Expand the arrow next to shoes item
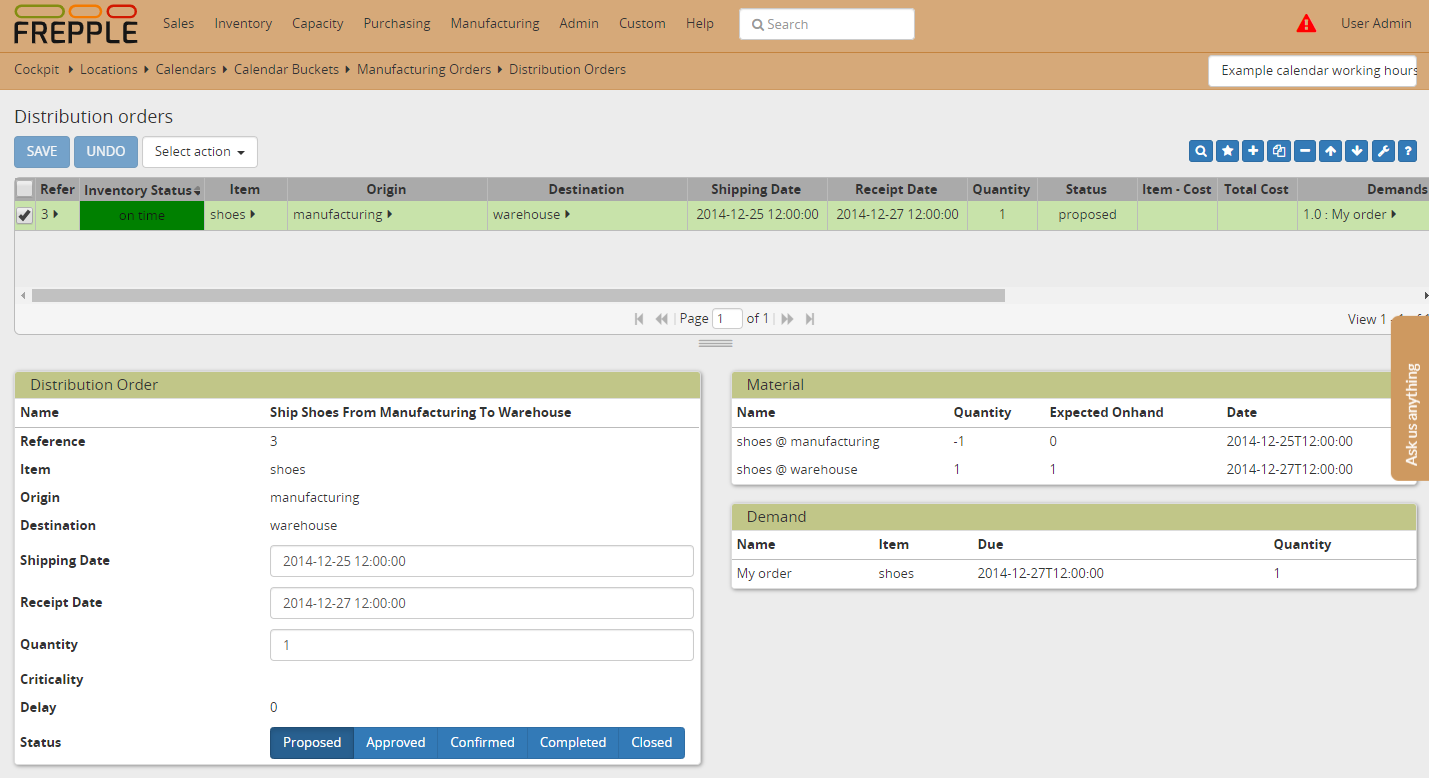Viewport: 1429px width, 778px height. tap(253, 215)
